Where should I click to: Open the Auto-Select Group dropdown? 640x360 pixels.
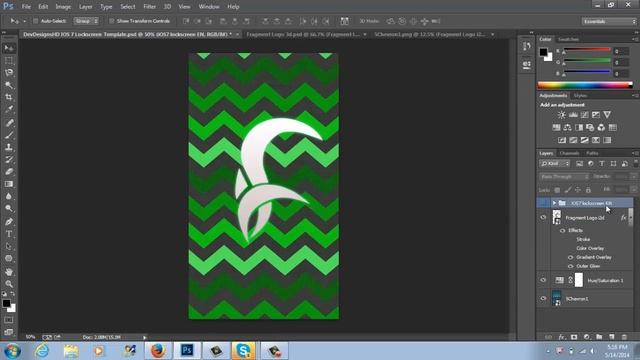(86, 21)
